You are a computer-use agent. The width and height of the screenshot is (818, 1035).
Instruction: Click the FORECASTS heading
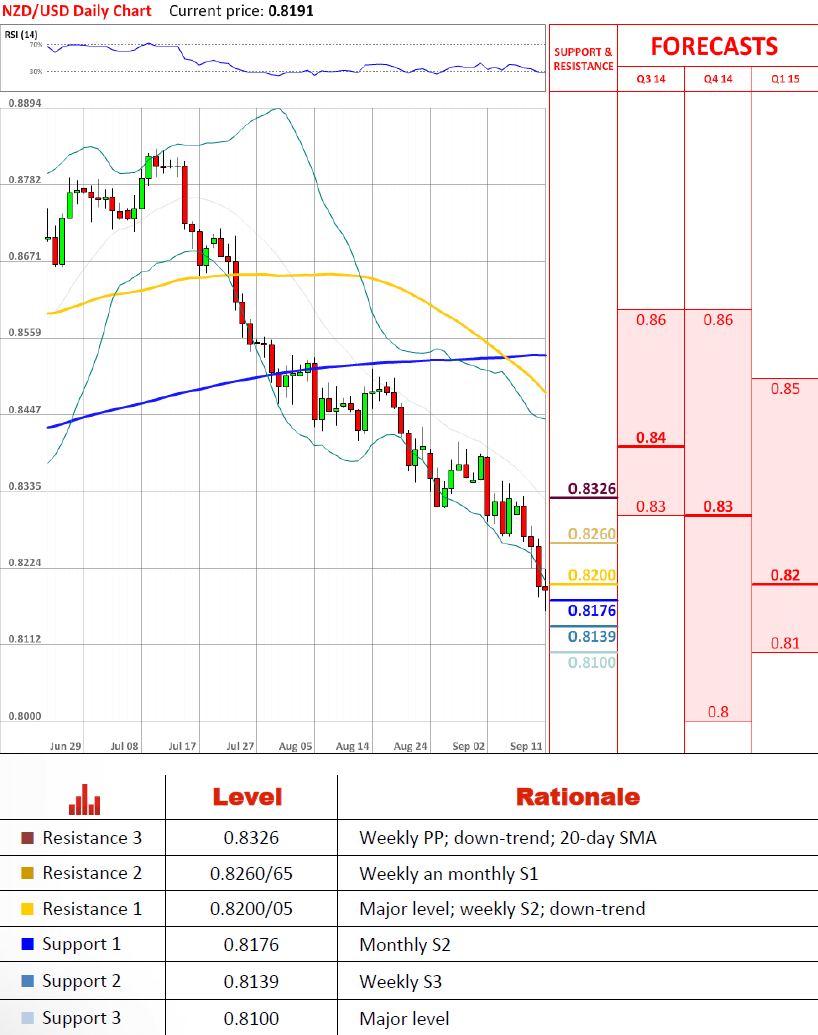point(714,46)
